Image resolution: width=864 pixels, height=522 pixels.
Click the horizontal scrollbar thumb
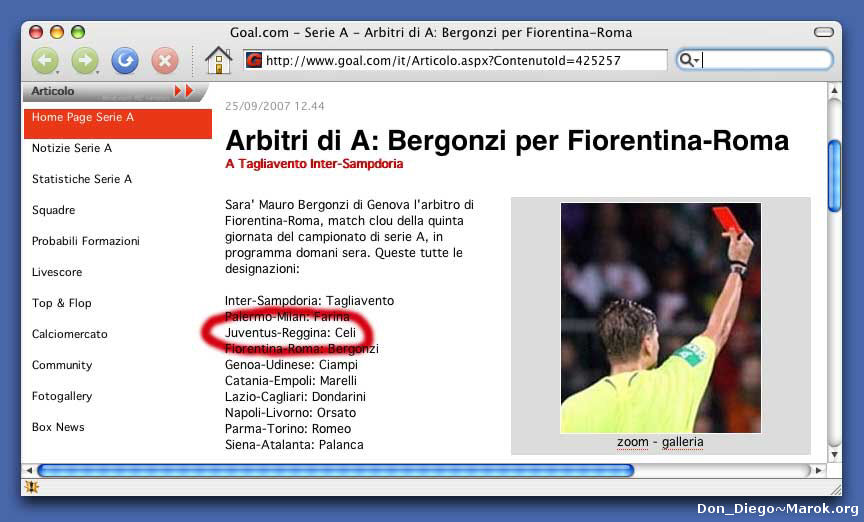click(x=335, y=470)
